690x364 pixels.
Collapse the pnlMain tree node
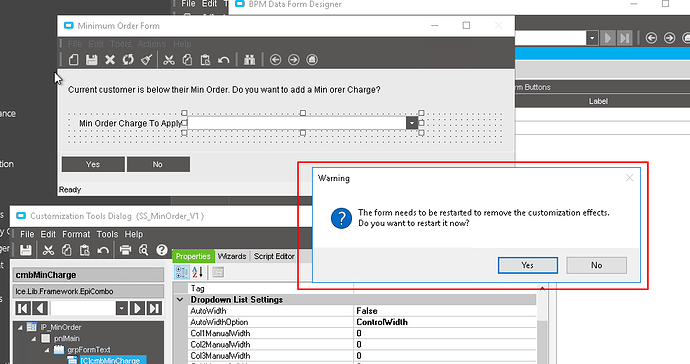pyautogui.click(x=34, y=338)
